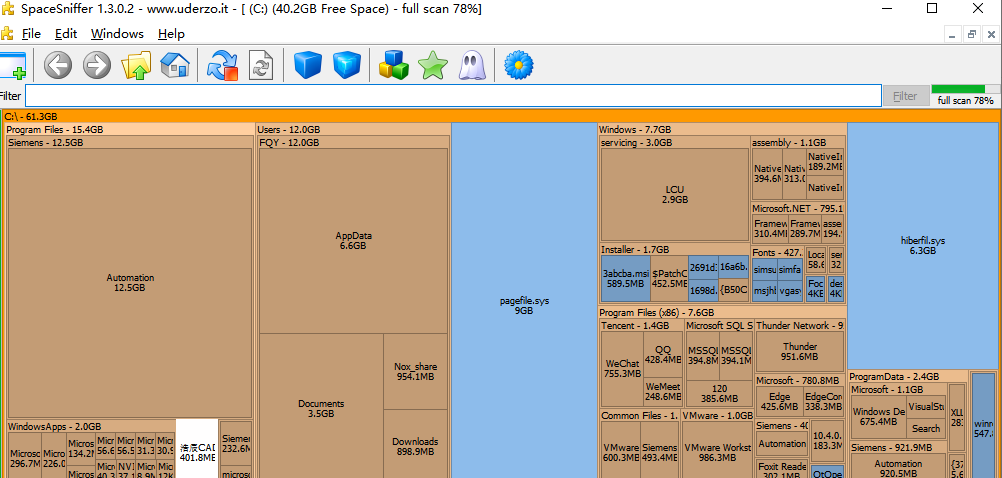Open the Edit menu
Viewport: 1002px width, 478px height.
click(x=66, y=34)
